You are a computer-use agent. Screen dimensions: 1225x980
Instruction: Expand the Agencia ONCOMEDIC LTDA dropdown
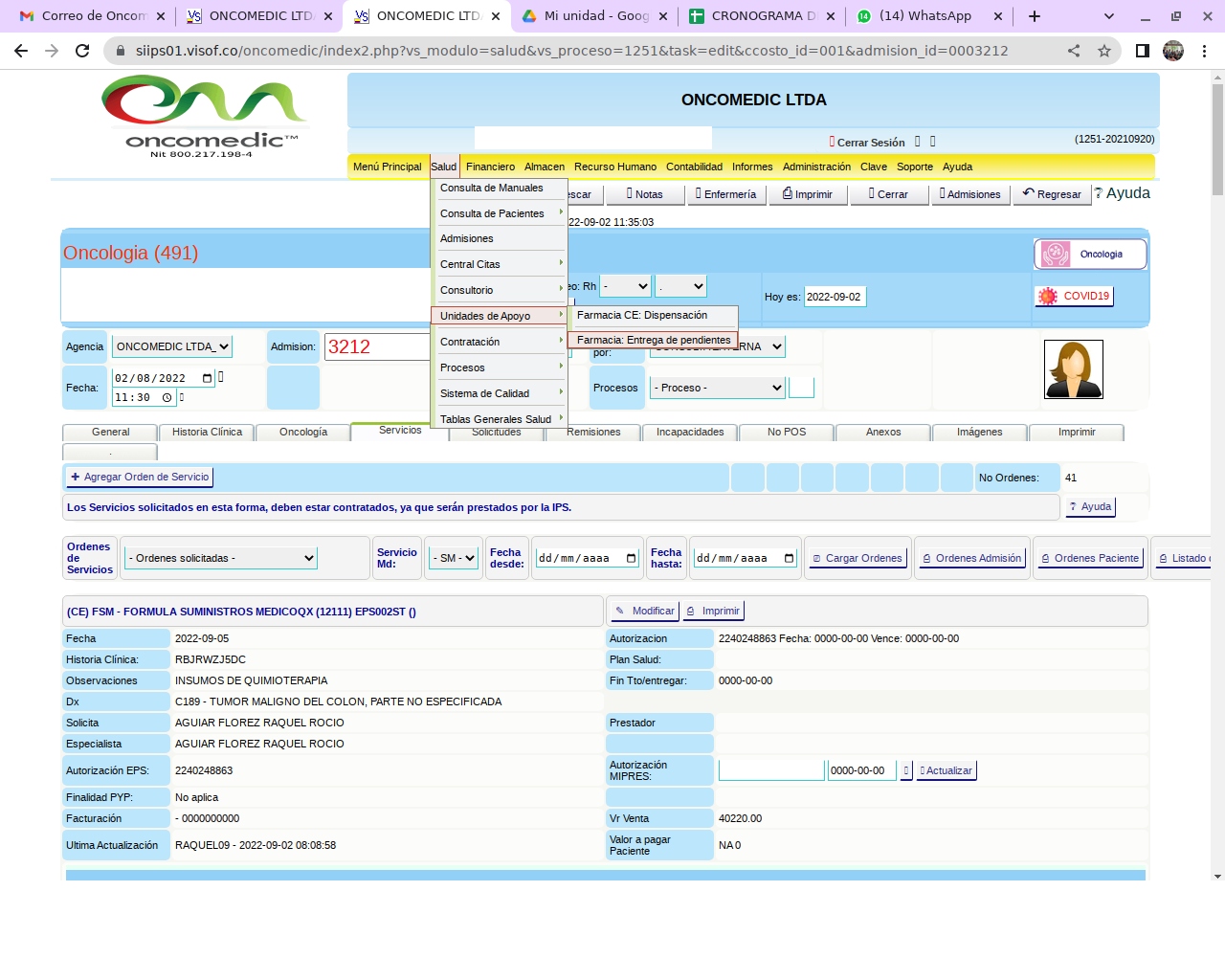[x=172, y=347]
